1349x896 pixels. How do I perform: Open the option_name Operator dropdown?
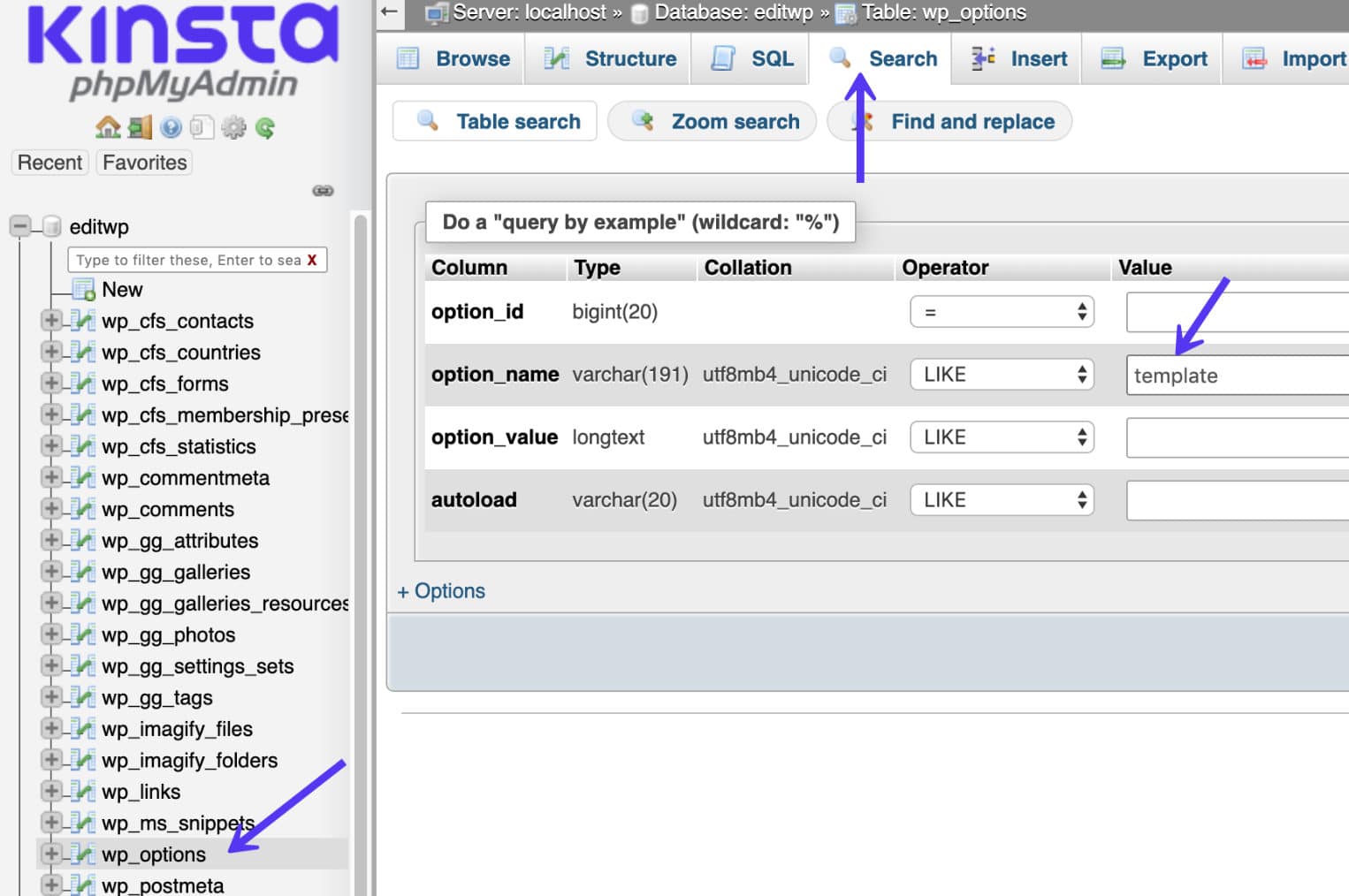(x=1002, y=374)
